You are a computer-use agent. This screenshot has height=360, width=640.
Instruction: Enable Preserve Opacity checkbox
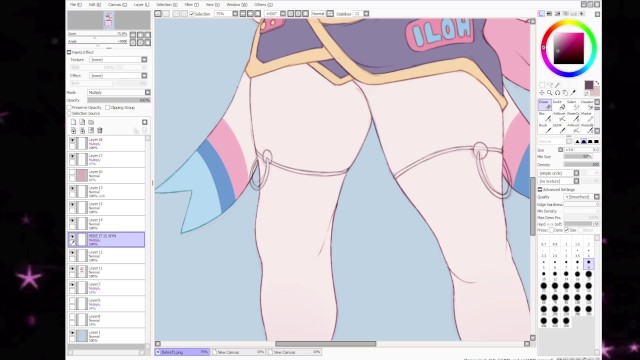(69, 107)
